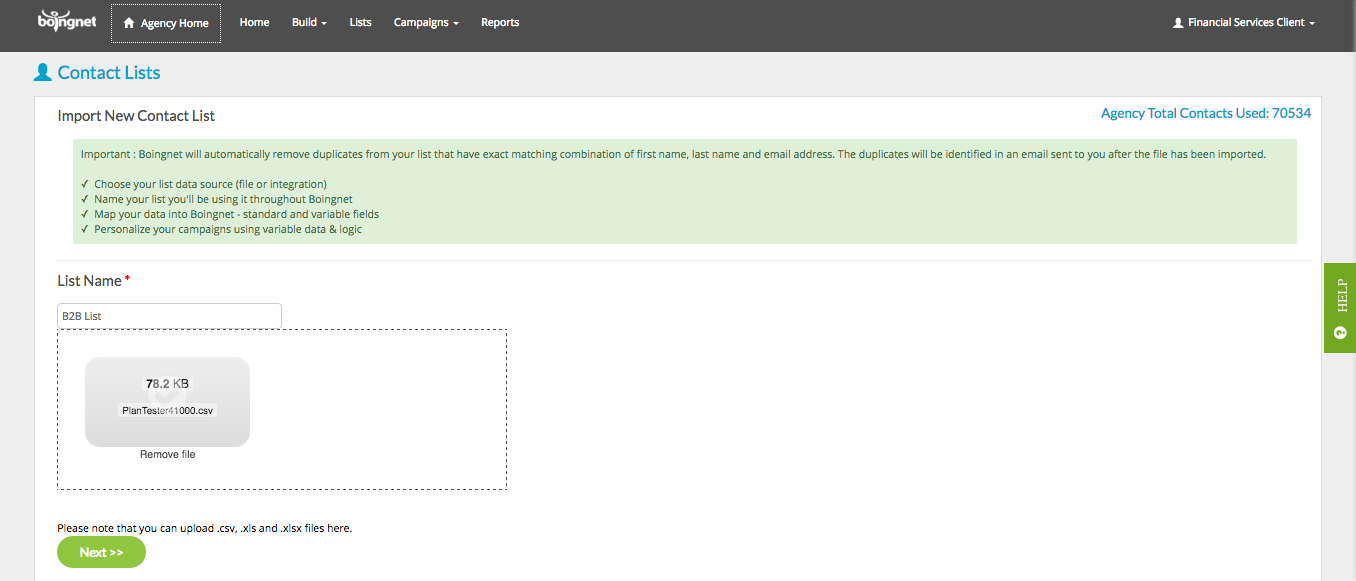Click the Contact Lists title
Screen dimensions: 1356x581
109,72
